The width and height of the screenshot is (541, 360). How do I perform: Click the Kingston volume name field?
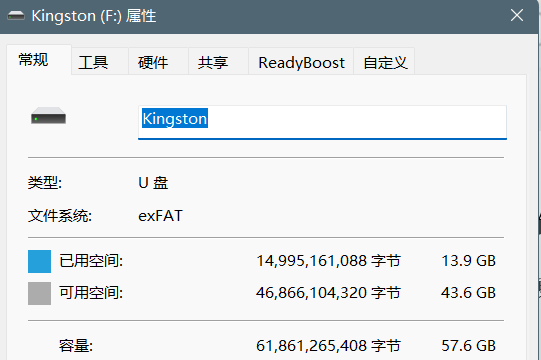[322, 122]
